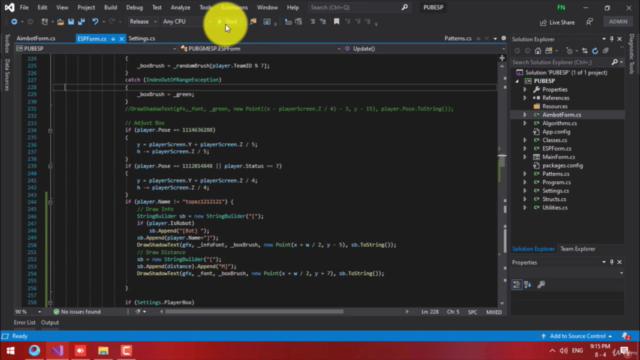
Task: Select Utilities.cs in Solution Explorer
Action: click(x=555, y=208)
